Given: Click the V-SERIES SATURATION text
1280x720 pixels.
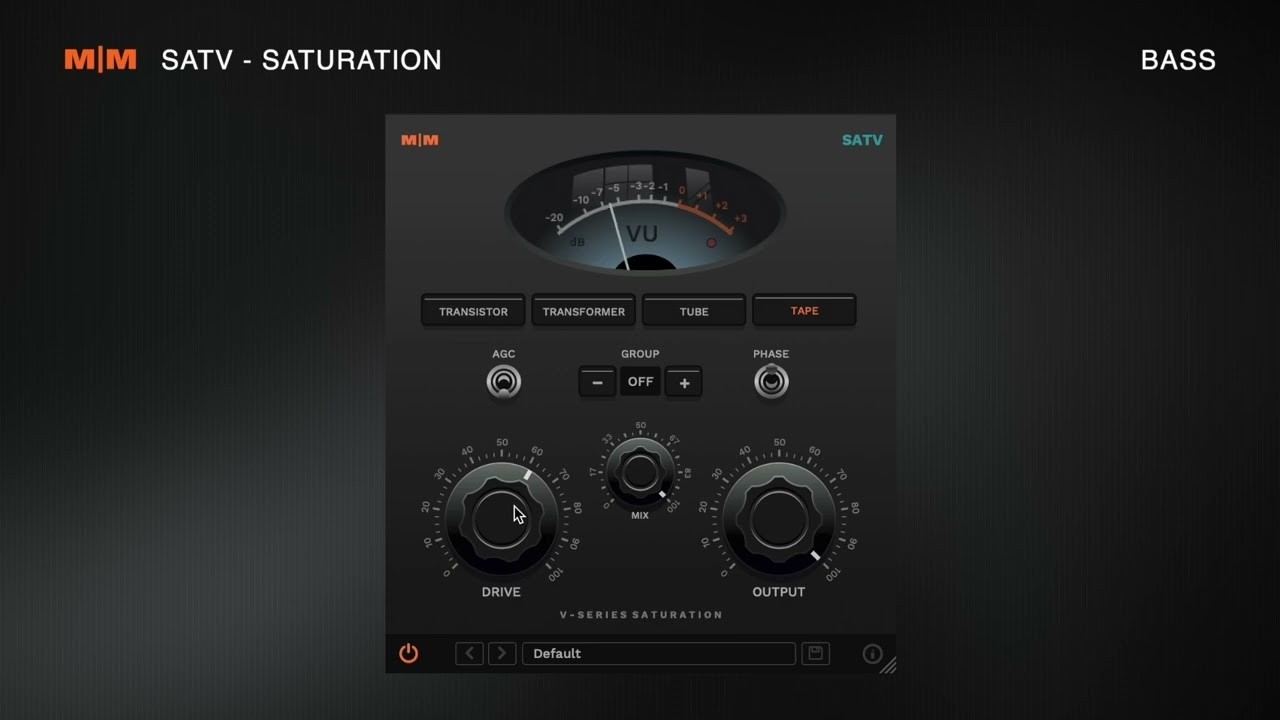Looking at the screenshot, I should 641,615.
